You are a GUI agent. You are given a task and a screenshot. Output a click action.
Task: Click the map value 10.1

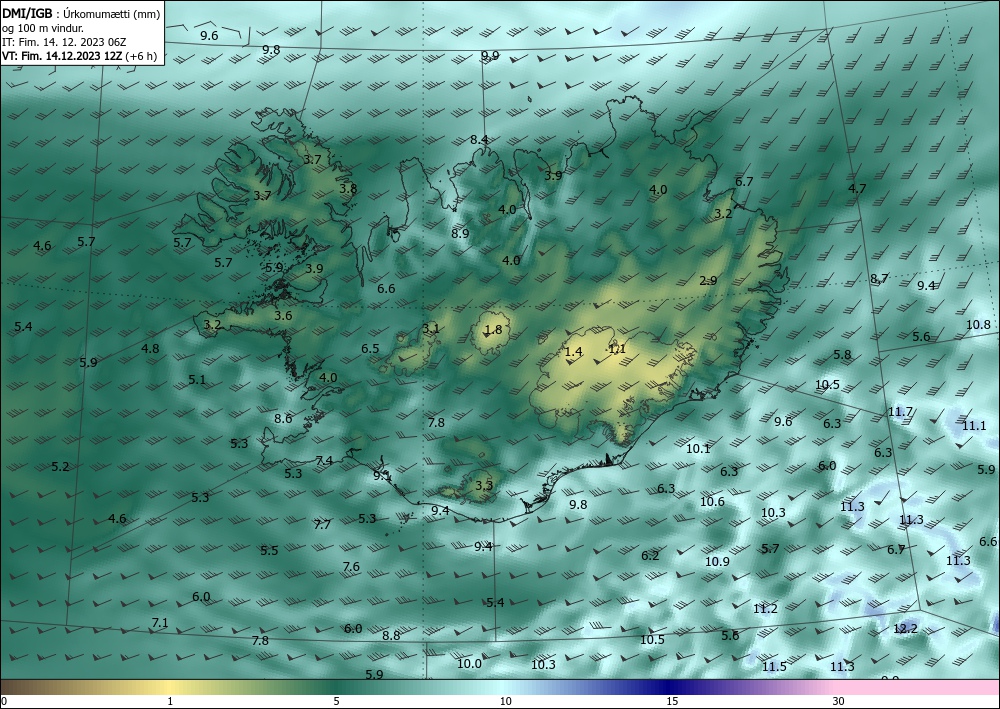point(698,448)
